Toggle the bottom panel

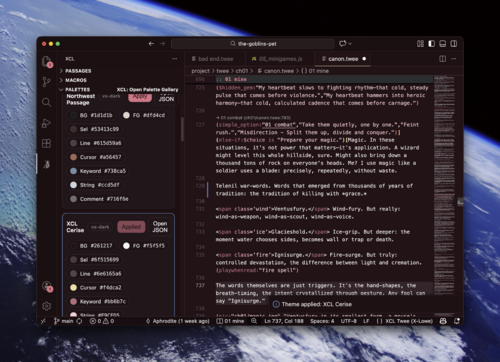(x=443, y=44)
